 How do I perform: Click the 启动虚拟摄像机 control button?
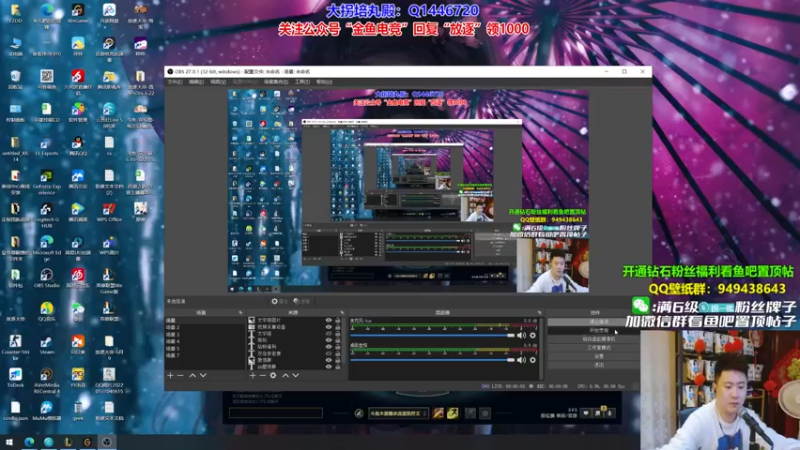[x=598, y=339]
